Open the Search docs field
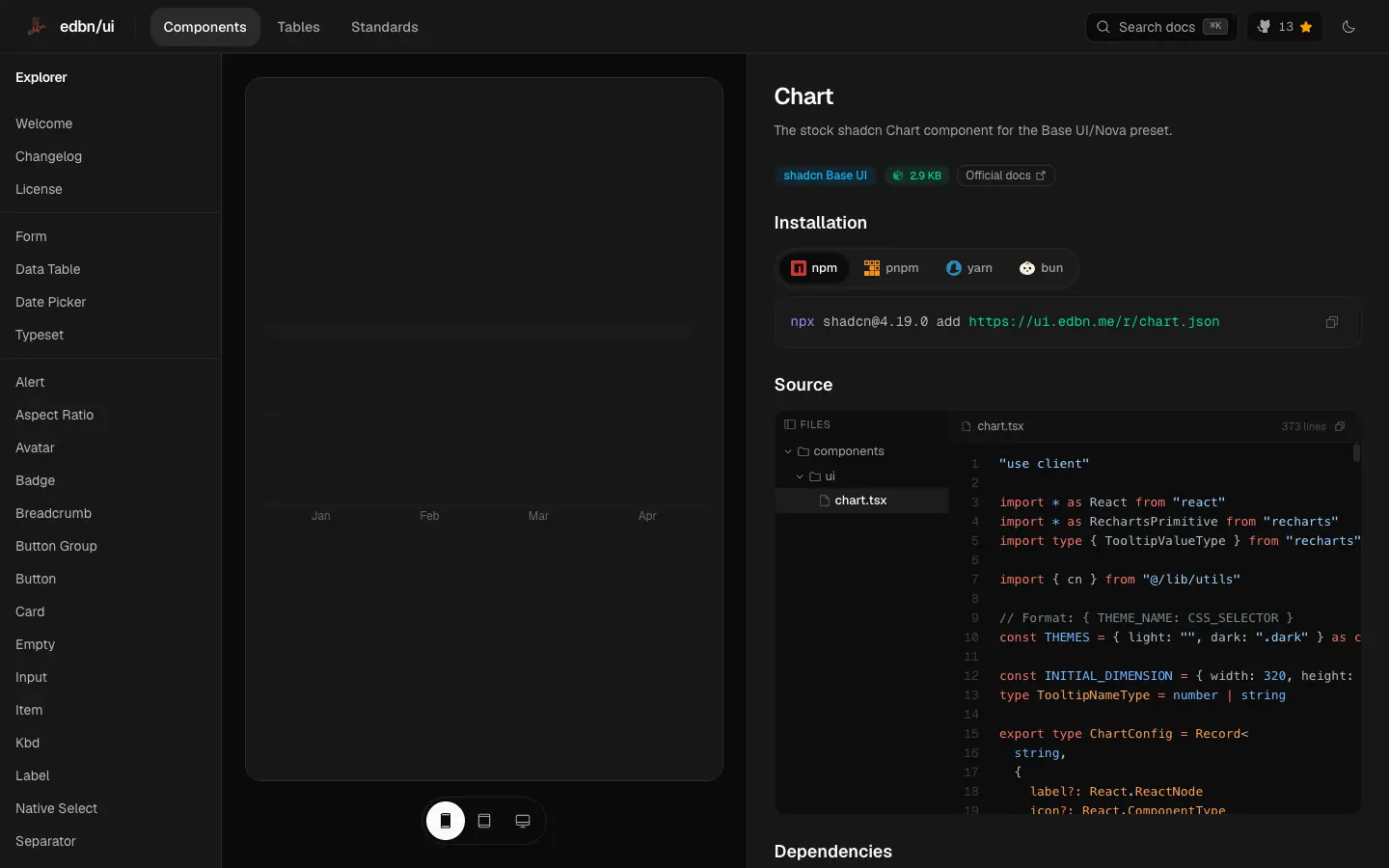 pyautogui.click(x=1161, y=27)
